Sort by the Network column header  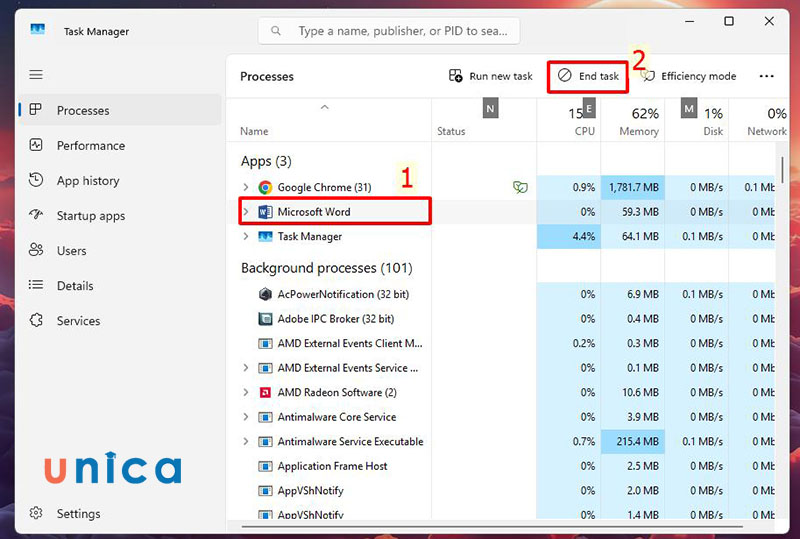click(759, 120)
